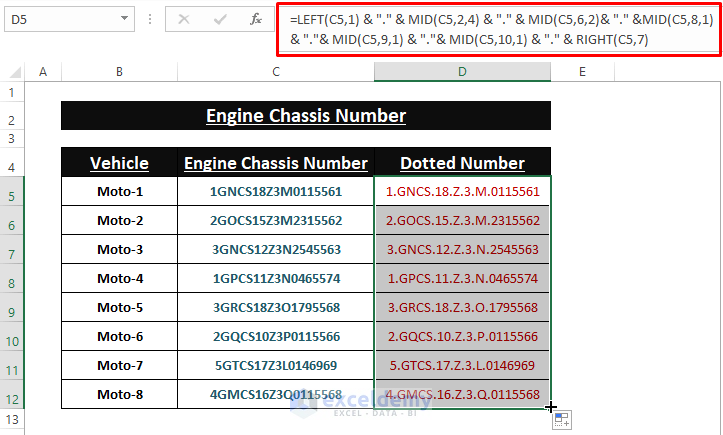Select column B header
This screenshot has height=435, width=723.
click(119, 72)
